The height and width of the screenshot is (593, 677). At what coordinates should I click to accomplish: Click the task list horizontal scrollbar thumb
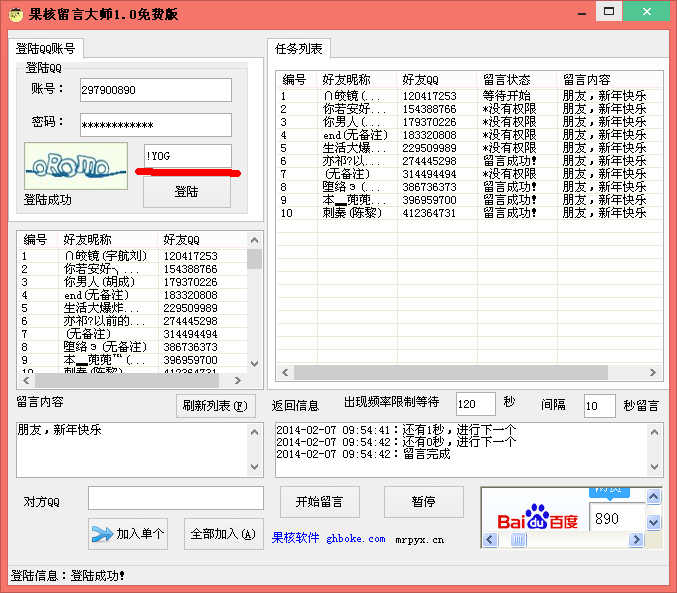[451, 372]
